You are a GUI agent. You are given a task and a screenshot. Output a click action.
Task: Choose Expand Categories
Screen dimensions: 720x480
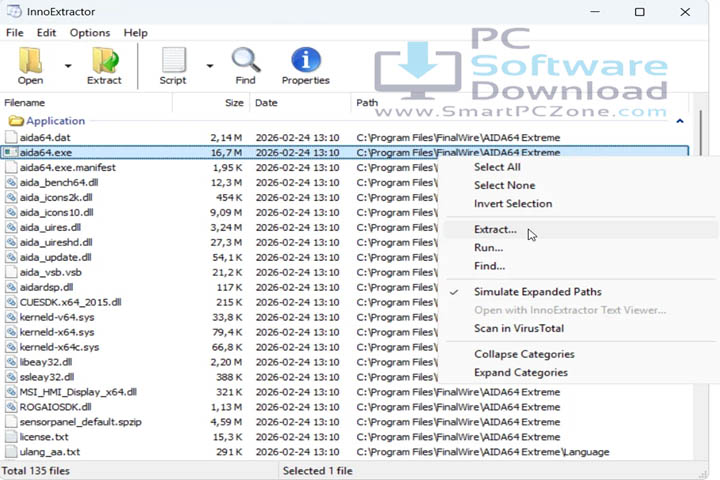[x=521, y=373]
